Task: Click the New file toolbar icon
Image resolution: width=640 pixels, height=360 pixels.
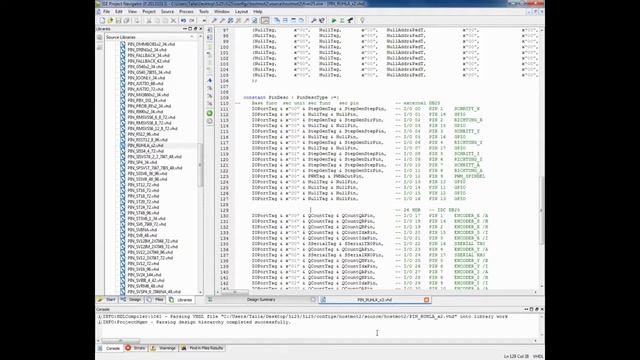Action: click(x=102, y=20)
